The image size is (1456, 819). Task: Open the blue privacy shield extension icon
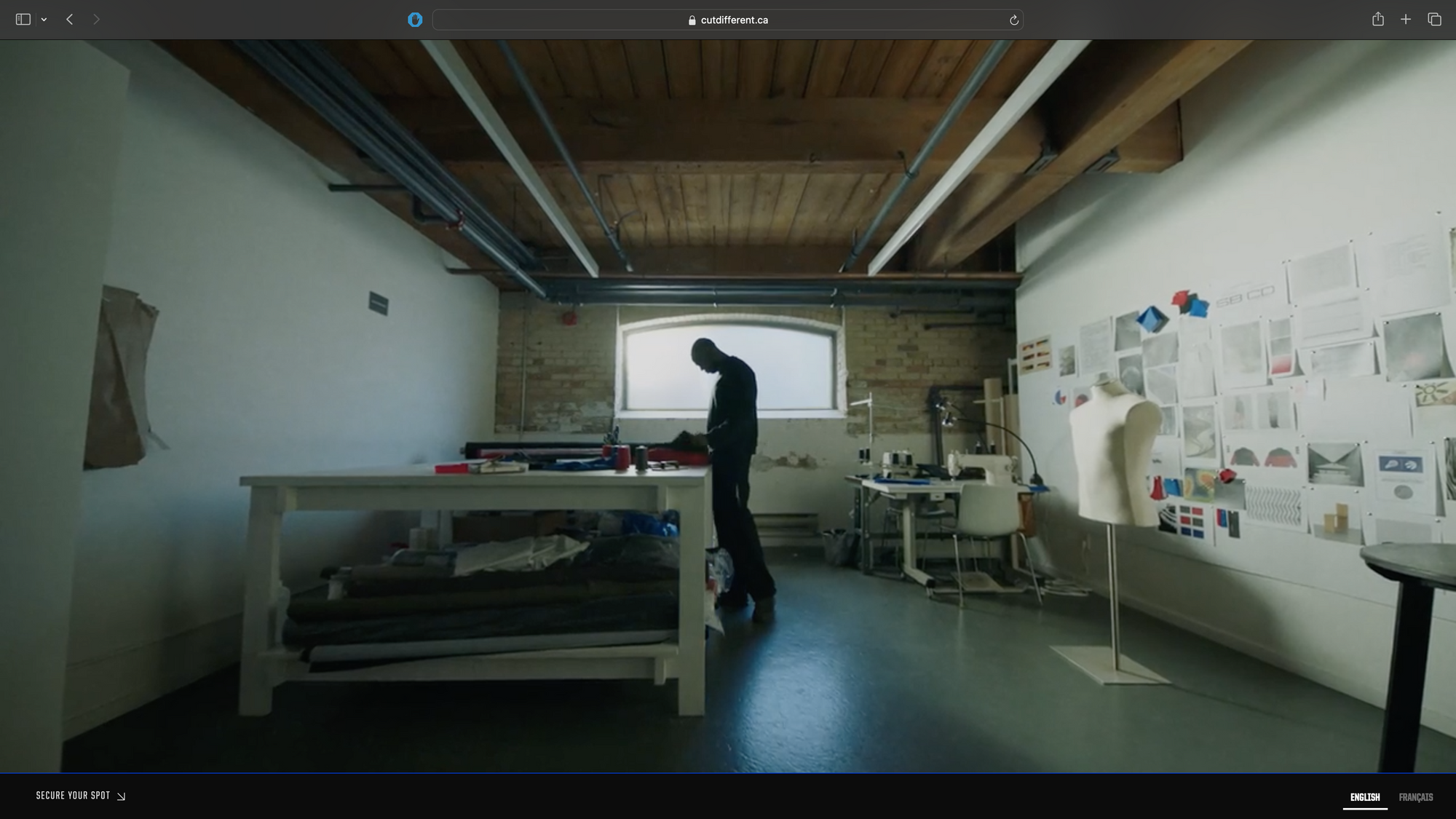pyautogui.click(x=415, y=20)
